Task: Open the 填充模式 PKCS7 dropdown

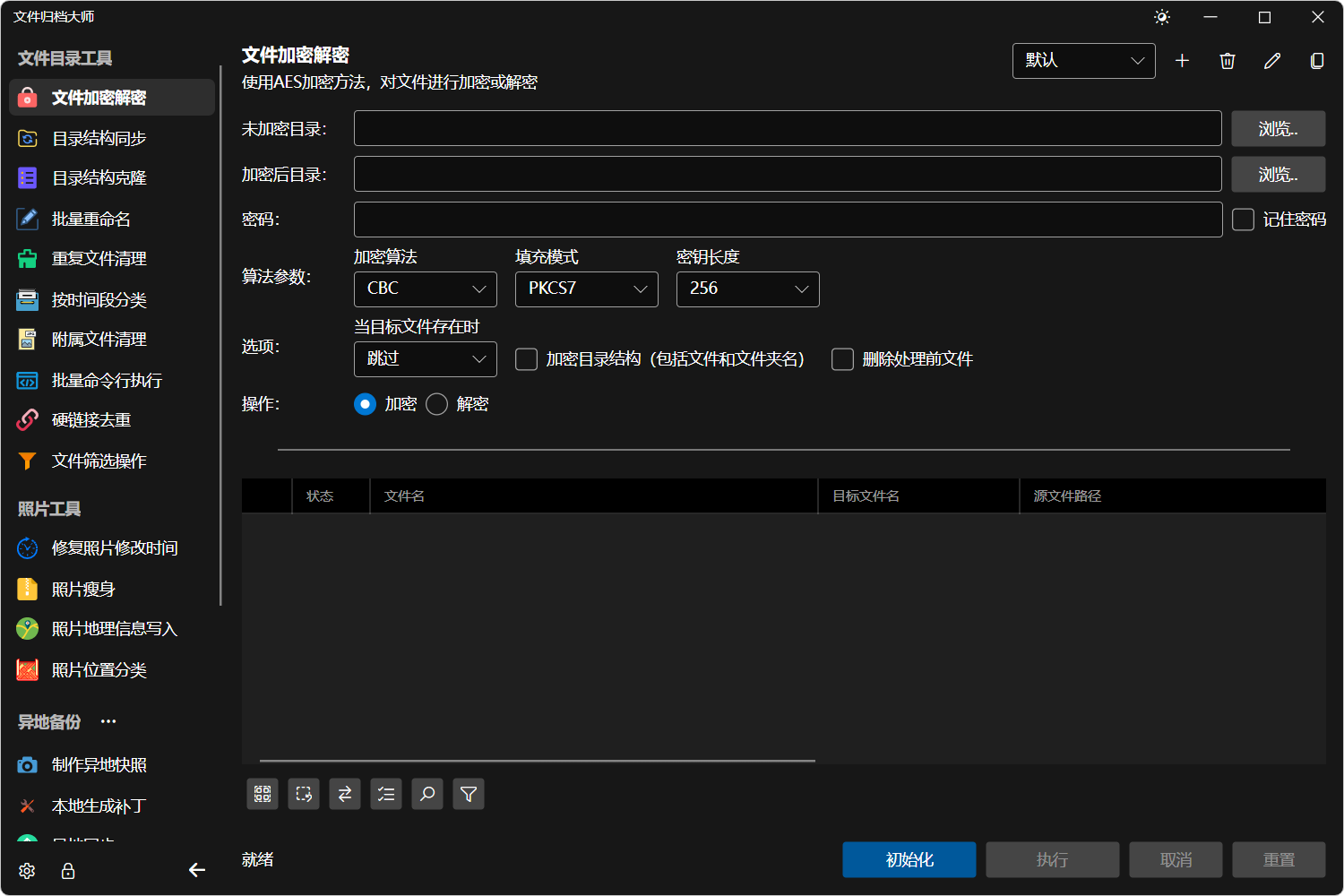Action: click(587, 289)
